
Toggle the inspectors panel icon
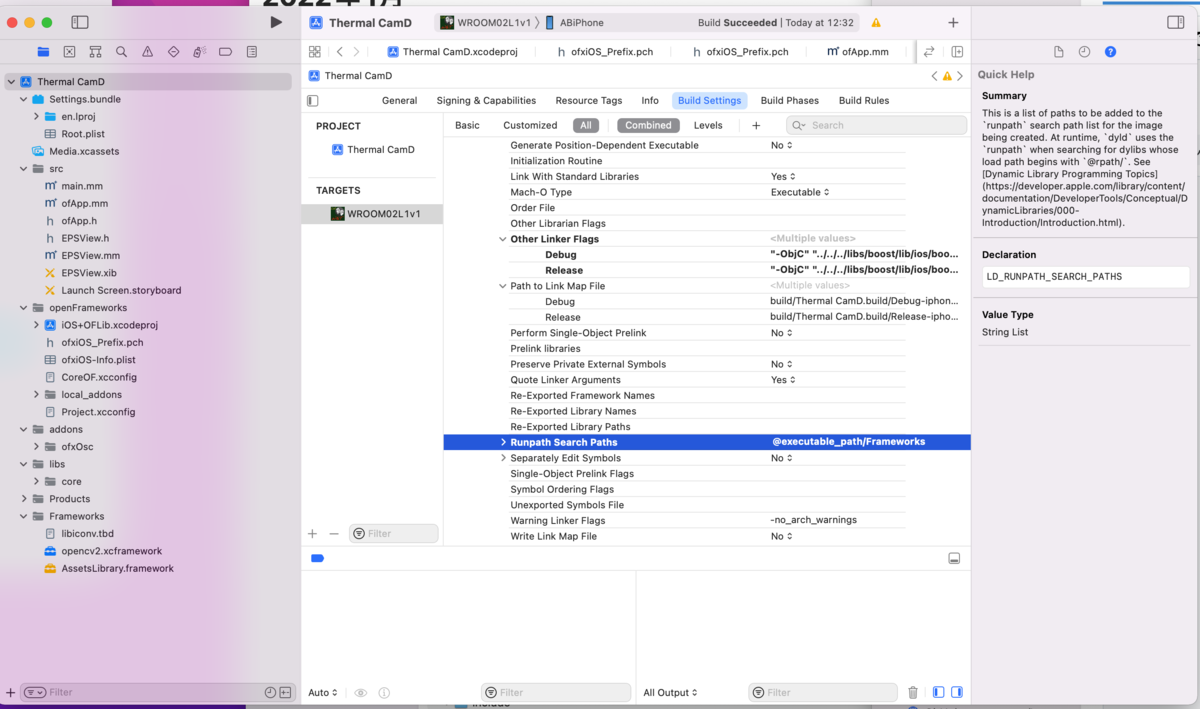pos(1176,22)
